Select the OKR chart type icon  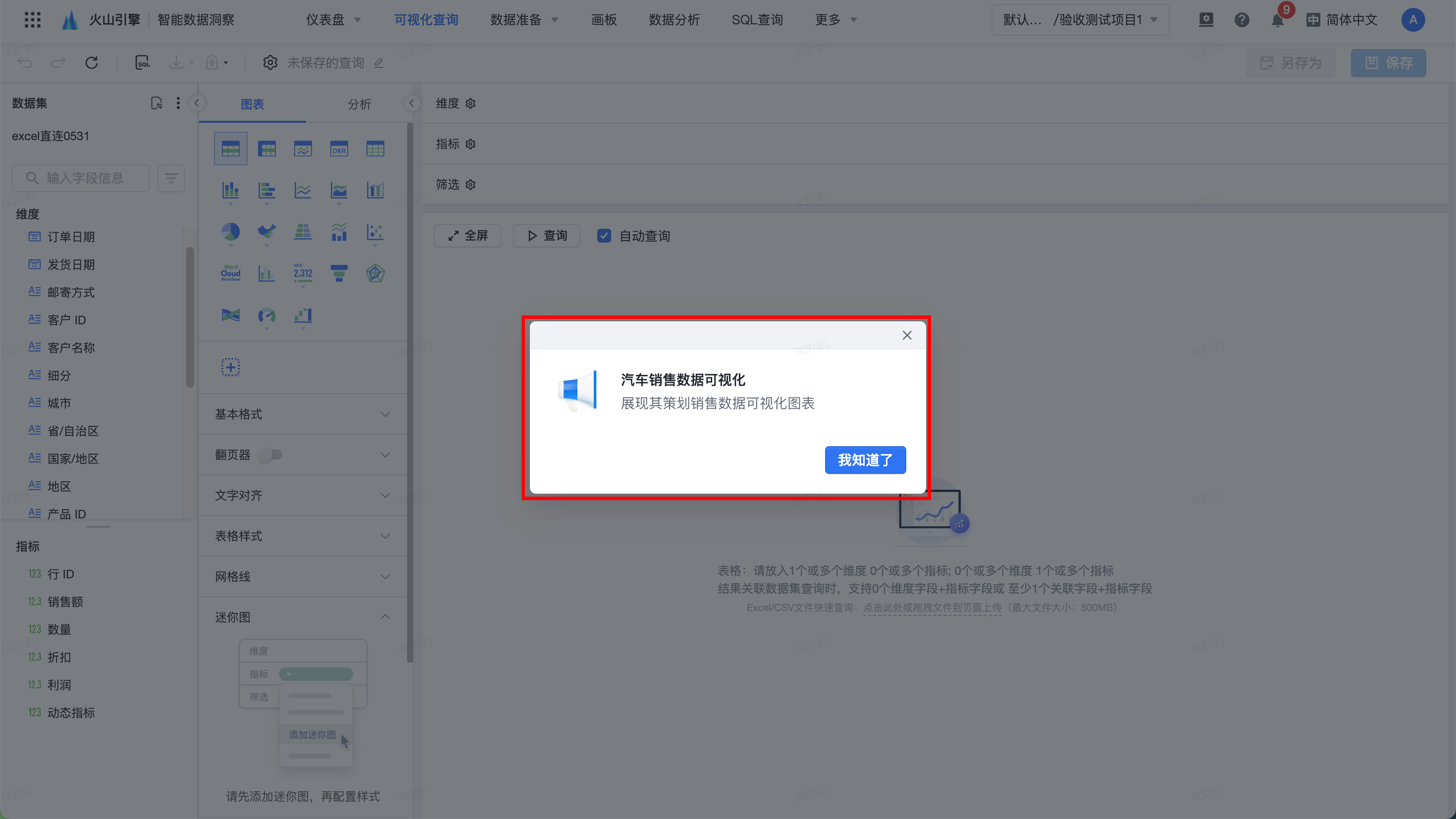[339, 149]
